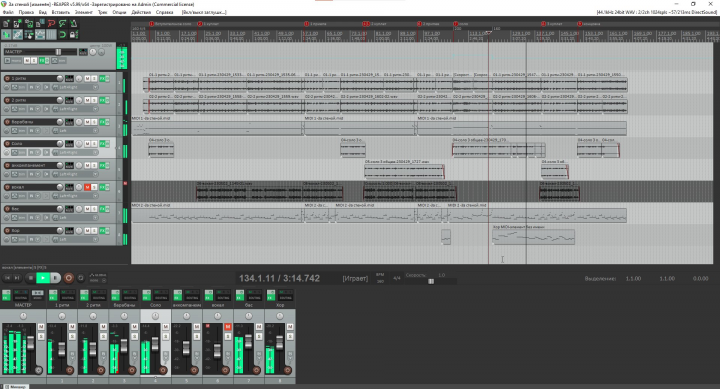
Task: Toggle the locking padlock toolbar icon
Action: pos(73,34)
